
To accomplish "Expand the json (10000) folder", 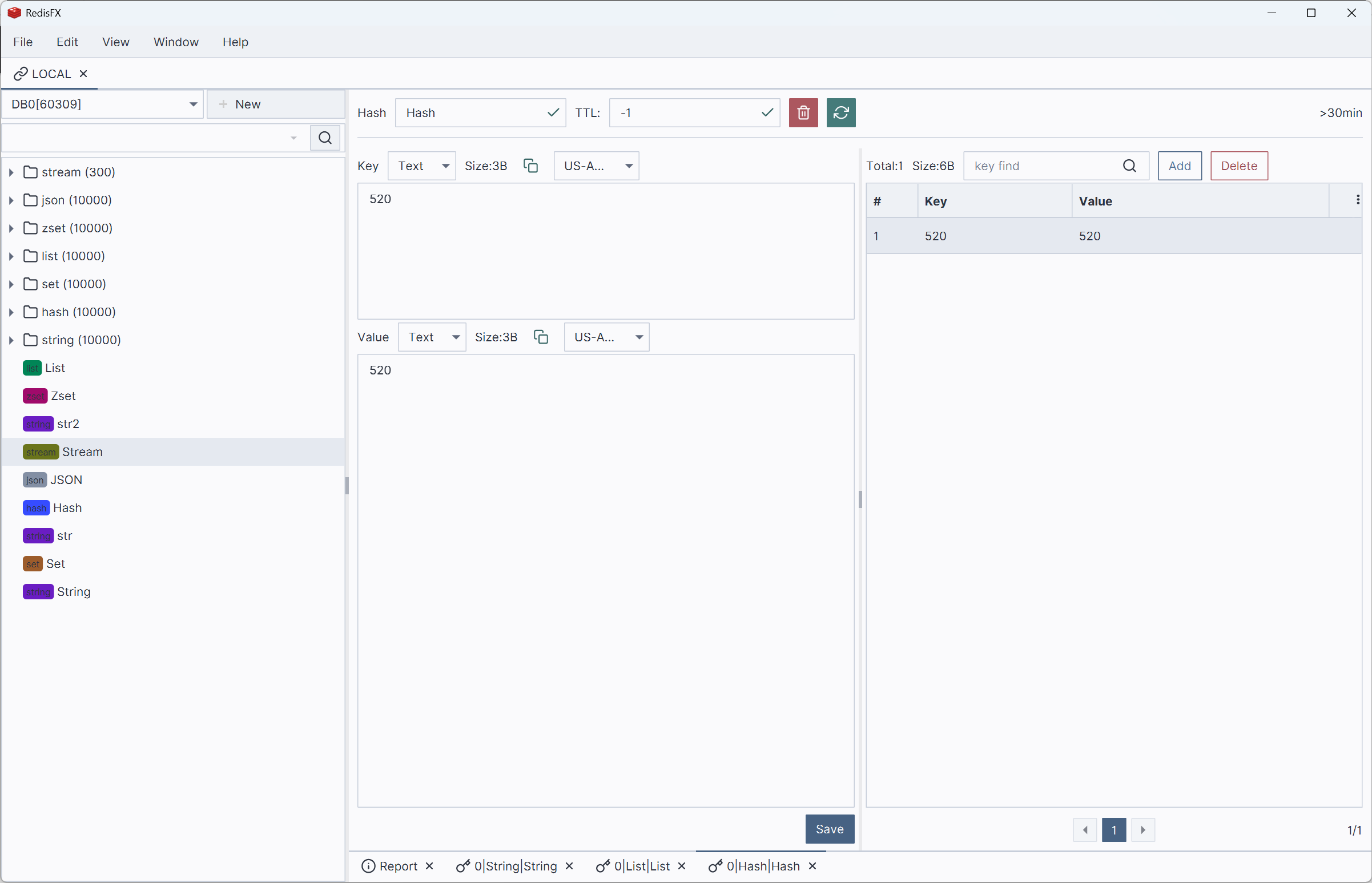I will (11, 200).
